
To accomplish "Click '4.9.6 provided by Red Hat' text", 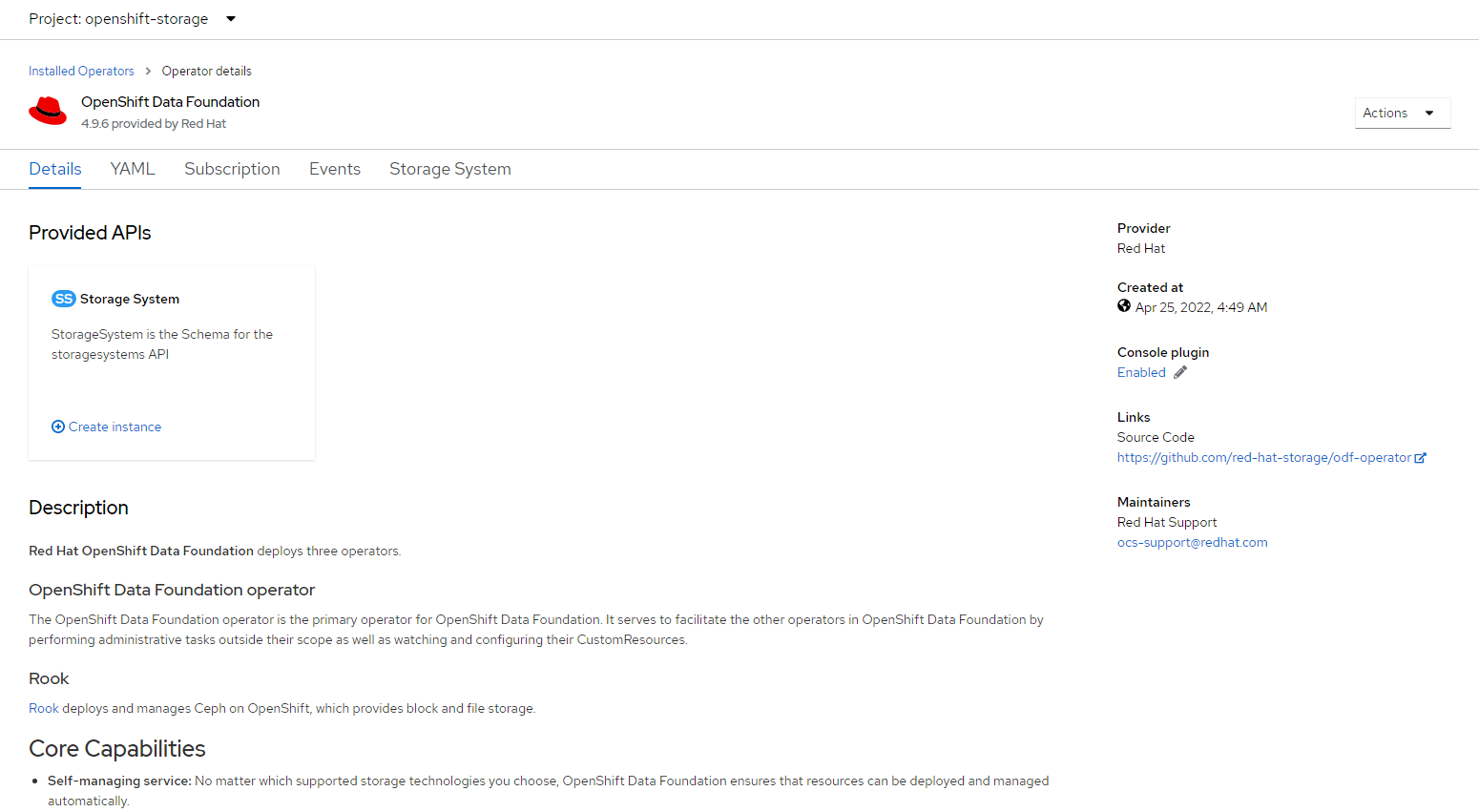I will coord(154,123).
